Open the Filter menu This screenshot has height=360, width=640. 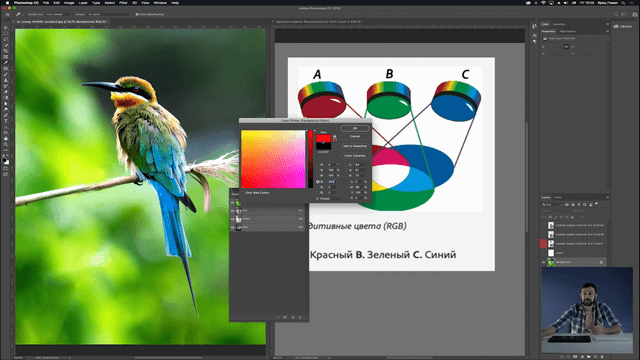(123, 2)
